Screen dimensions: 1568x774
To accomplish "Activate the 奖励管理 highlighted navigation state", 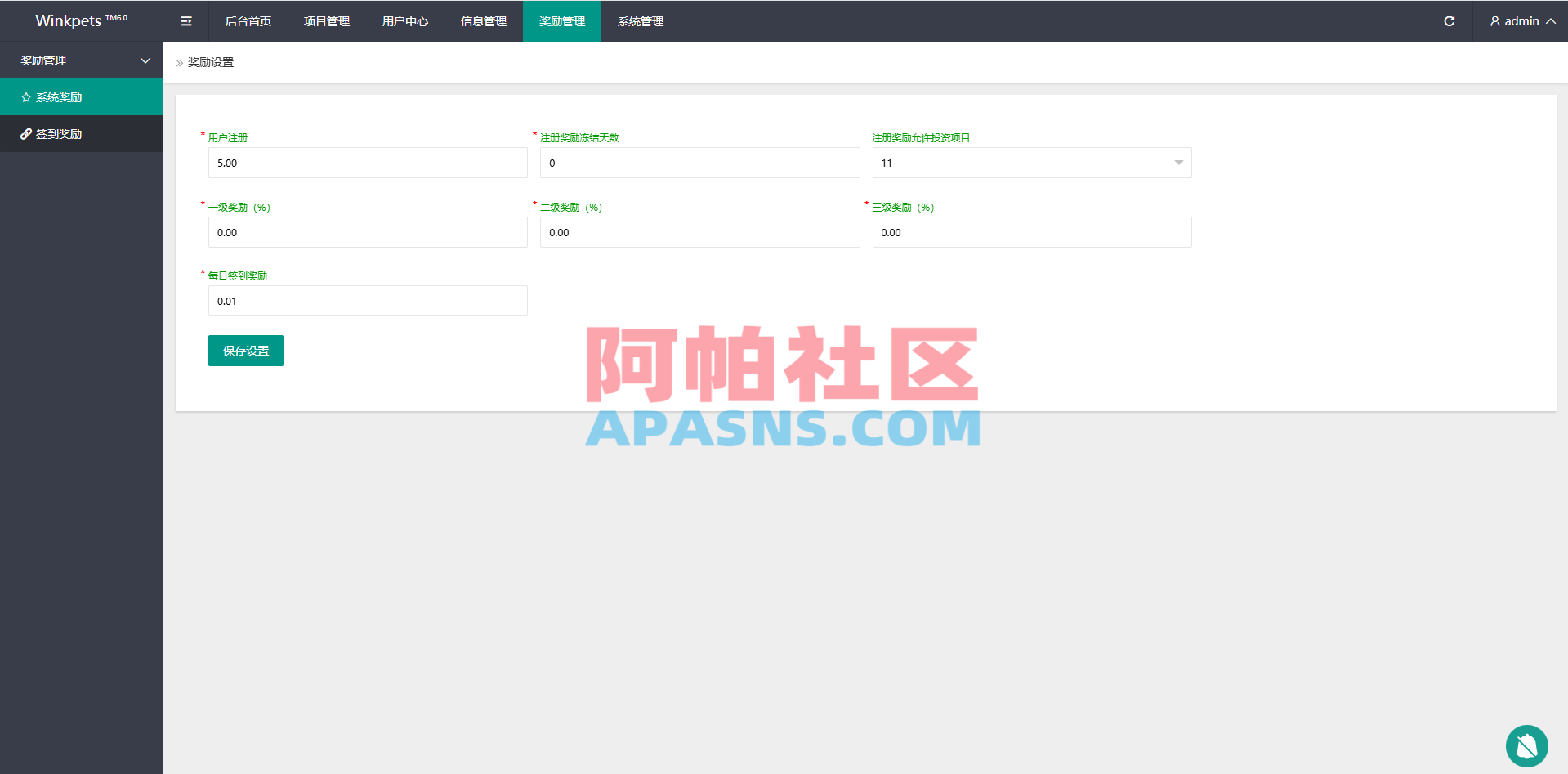I will tap(561, 20).
